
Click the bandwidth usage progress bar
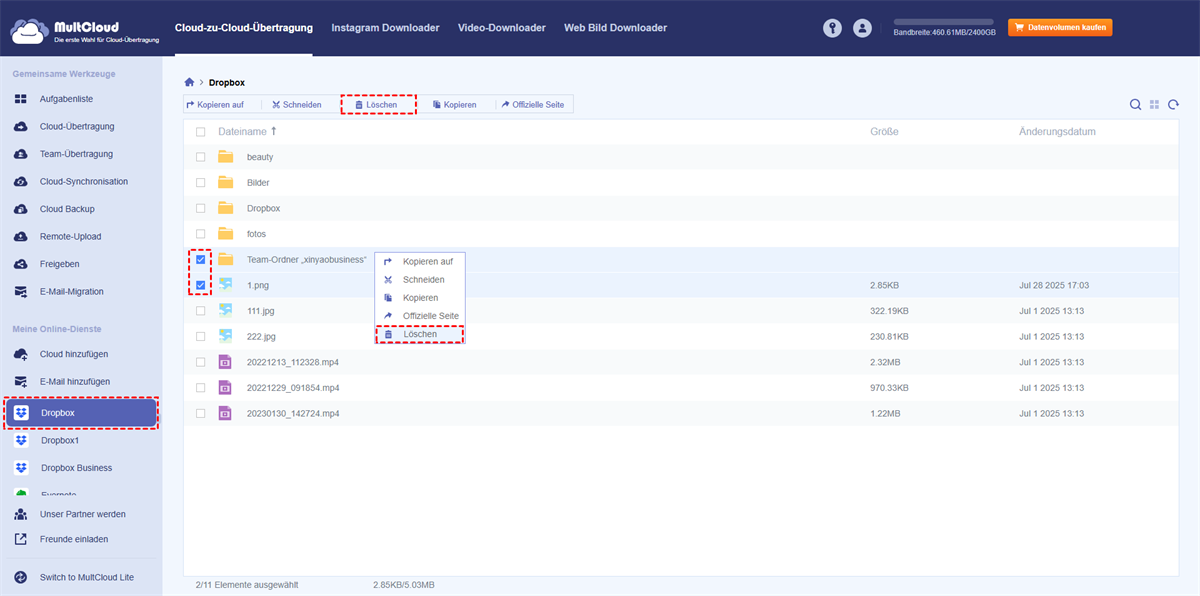tap(943, 21)
